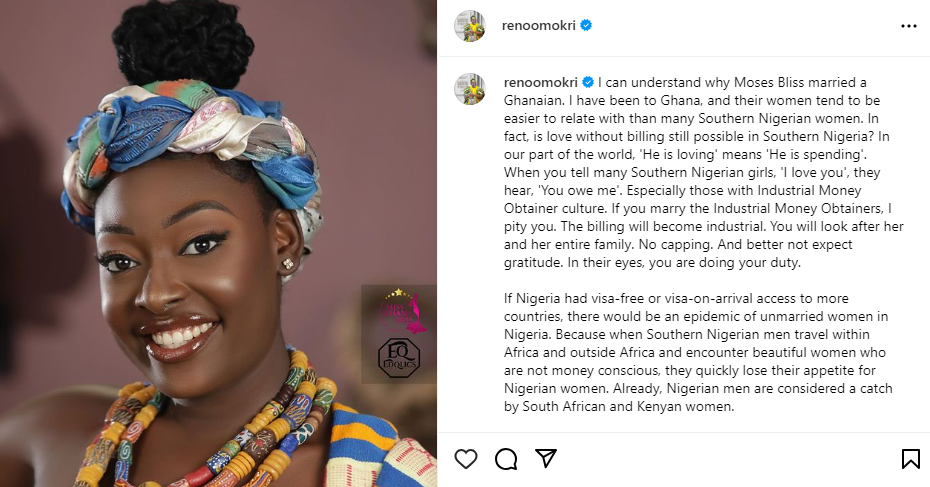This screenshot has width=930, height=487.
Task: Open the comment bubble icon
Action: click(x=506, y=459)
